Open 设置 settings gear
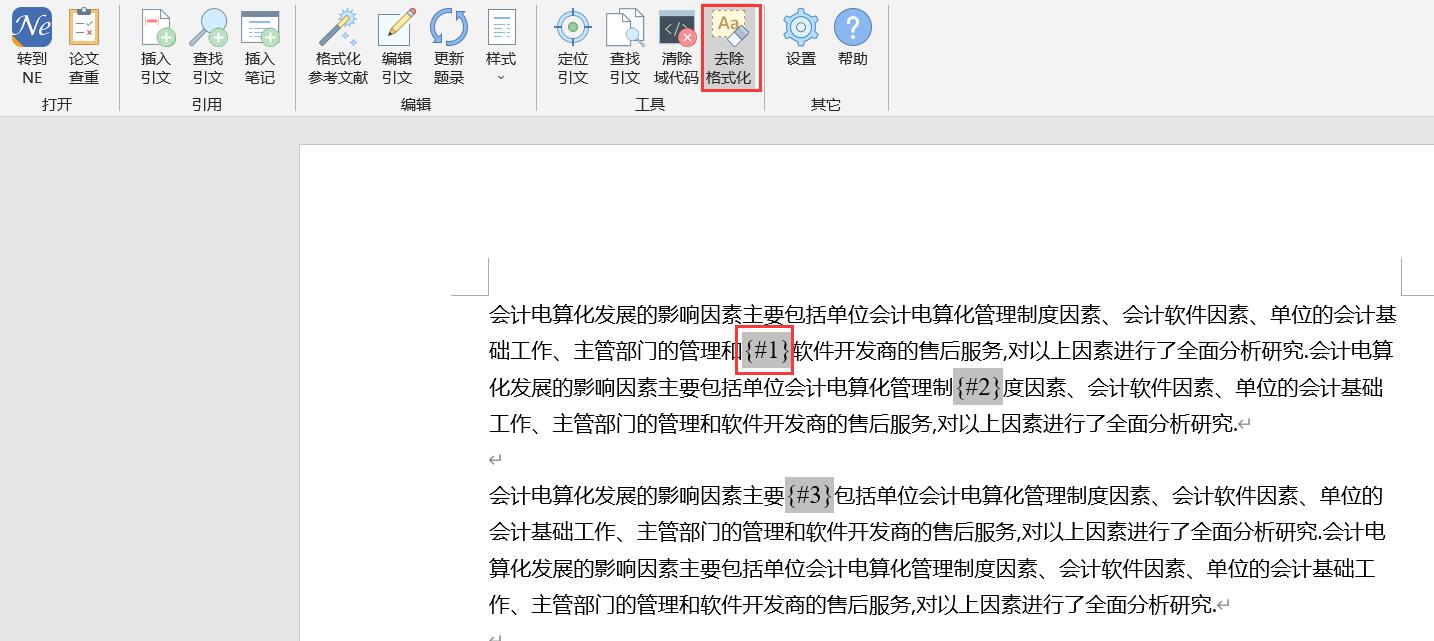This screenshot has height=641, width=1434. tap(801, 40)
